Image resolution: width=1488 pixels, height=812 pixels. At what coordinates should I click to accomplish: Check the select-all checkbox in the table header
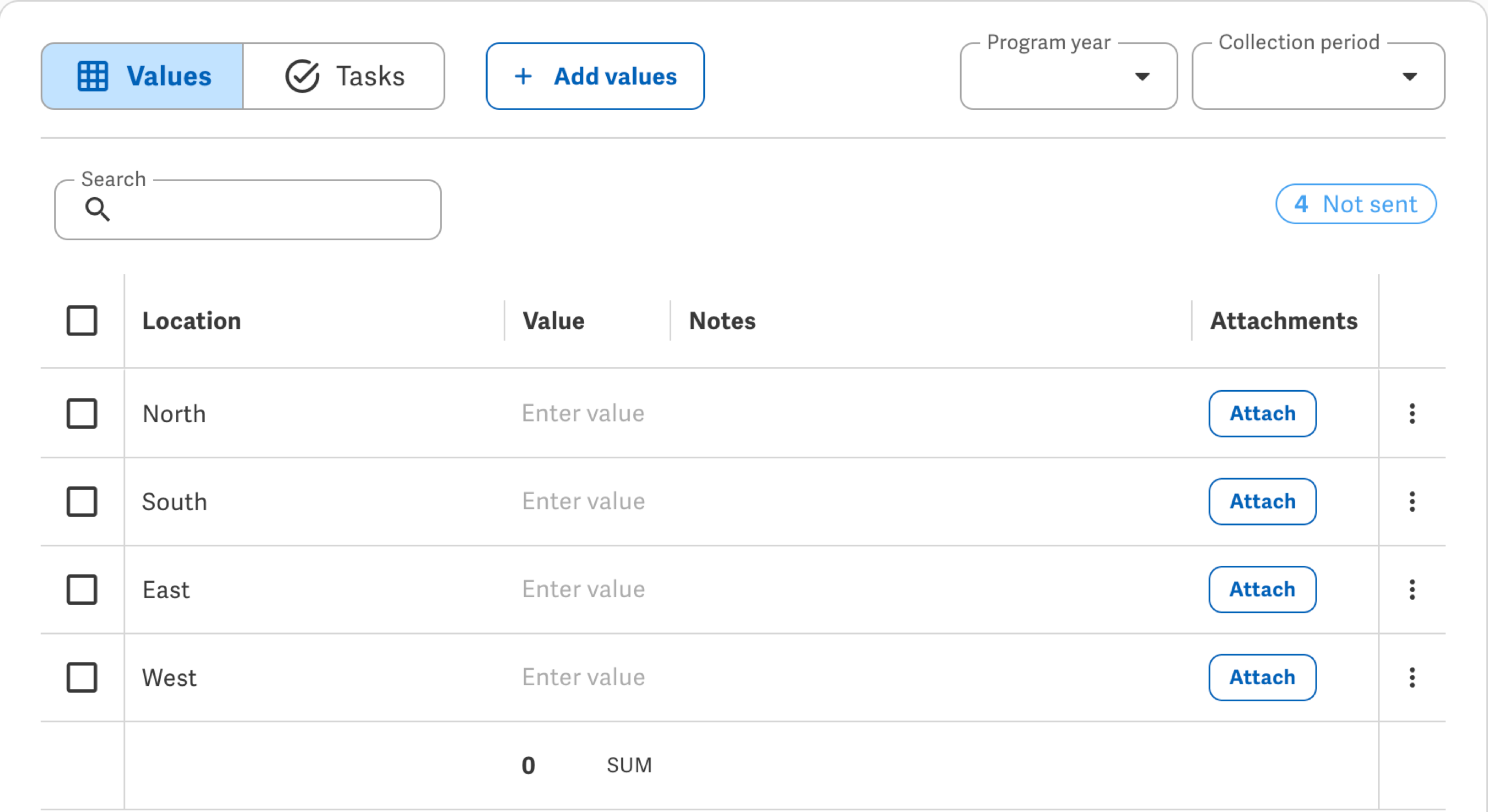pos(82,321)
